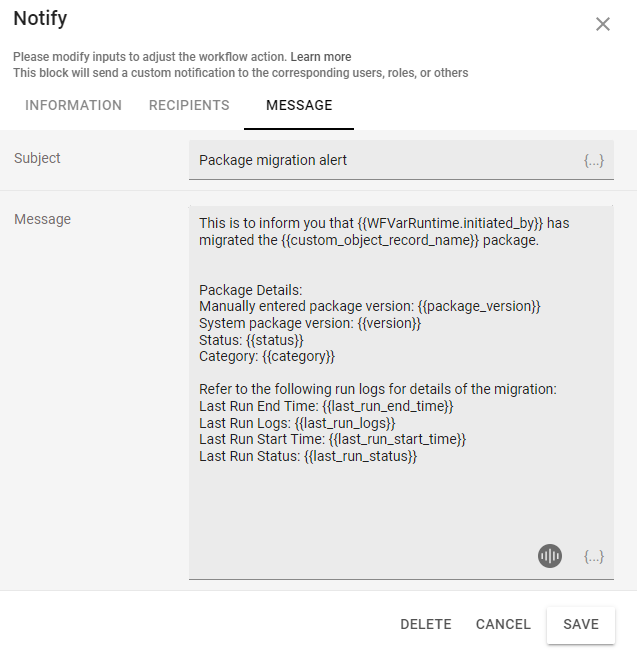Click the audio waveform icon in Message box
637x654 pixels.
(x=550, y=556)
